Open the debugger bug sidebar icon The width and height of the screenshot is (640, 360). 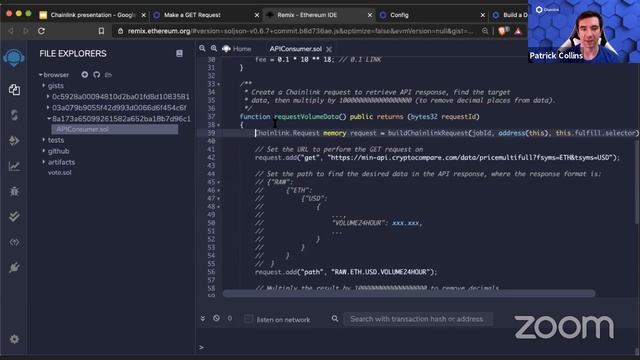[x=14, y=191]
